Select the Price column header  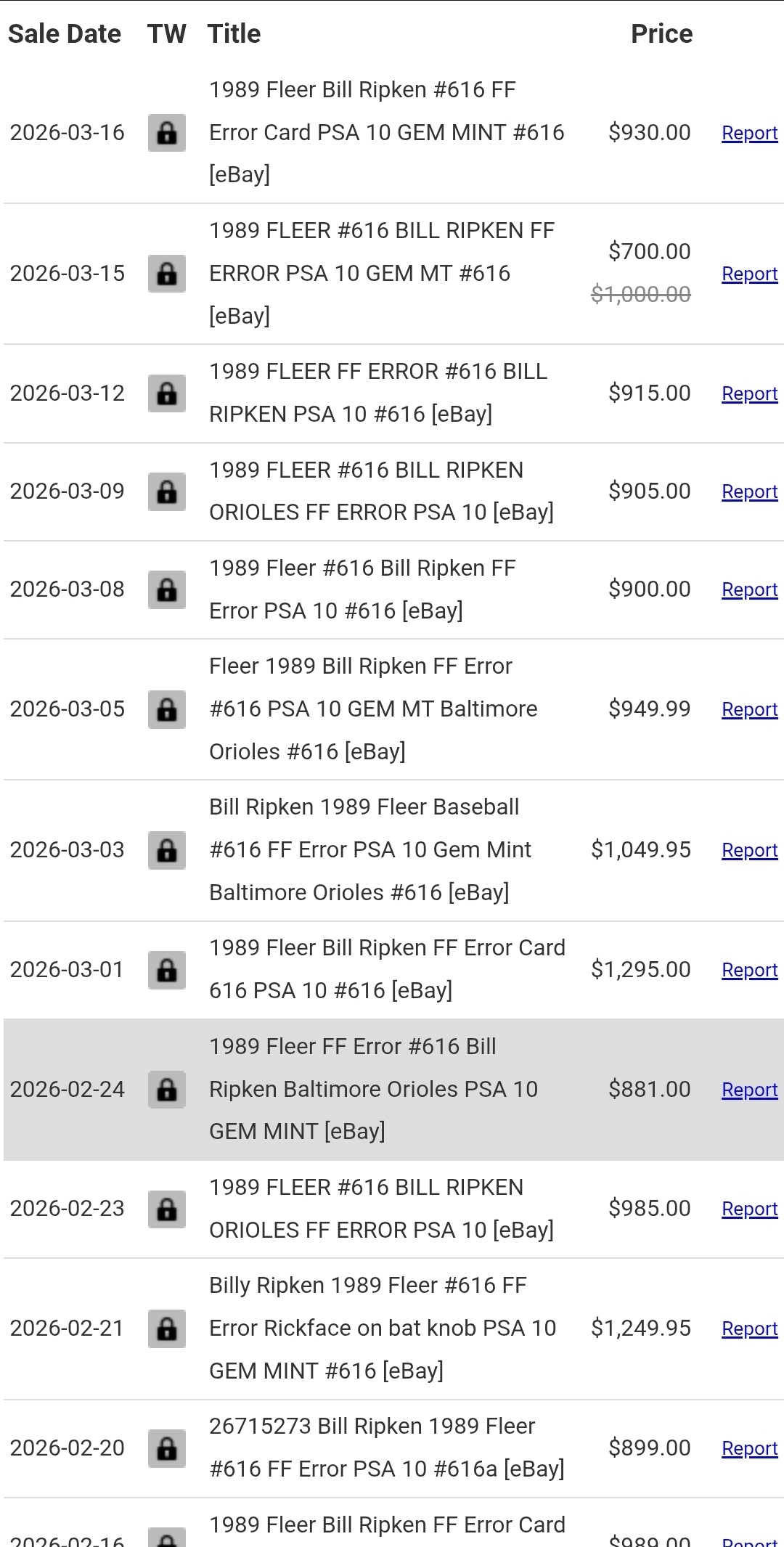click(x=661, y=34)
